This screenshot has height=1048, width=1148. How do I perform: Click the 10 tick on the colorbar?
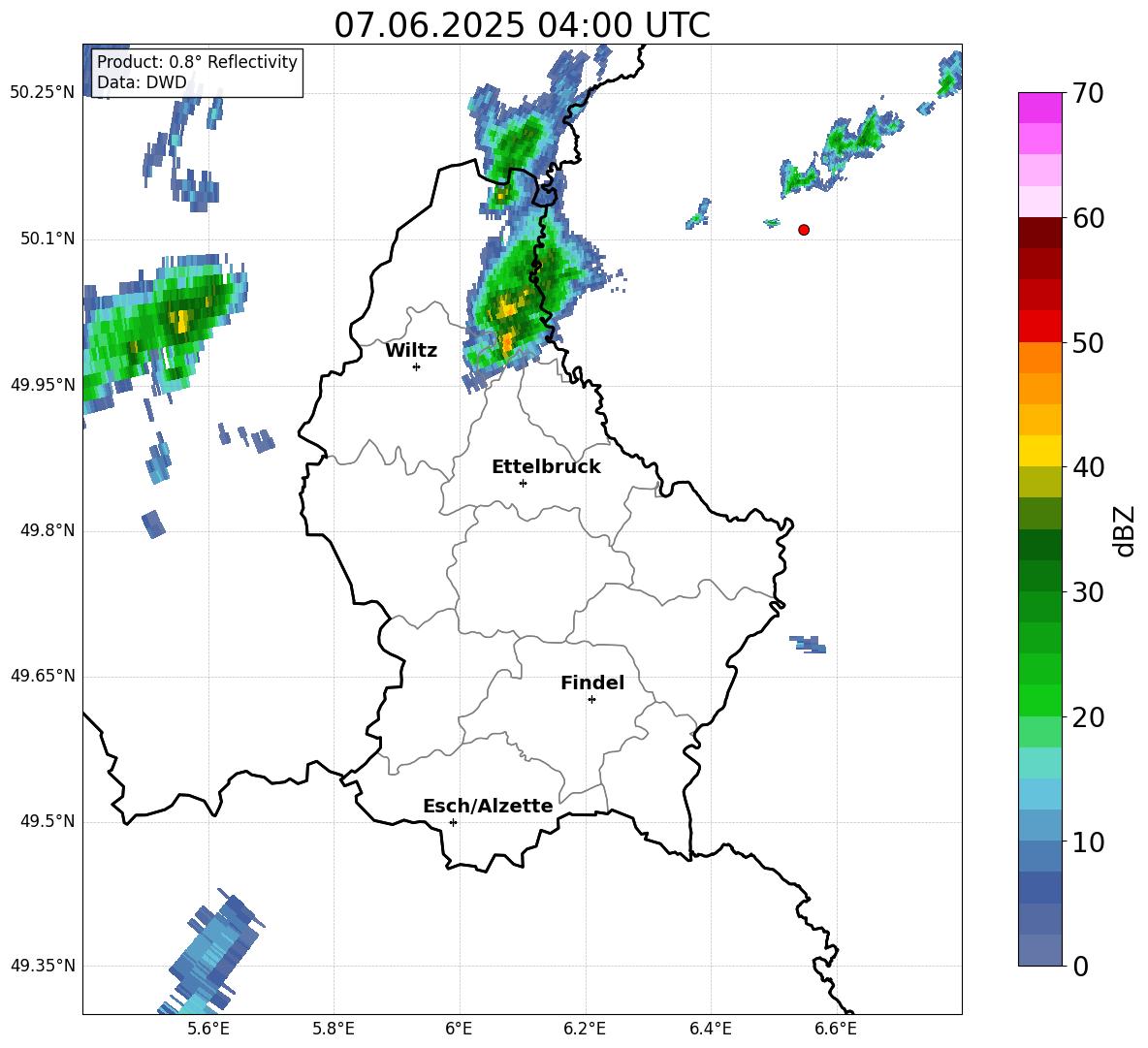[1087, 842]
